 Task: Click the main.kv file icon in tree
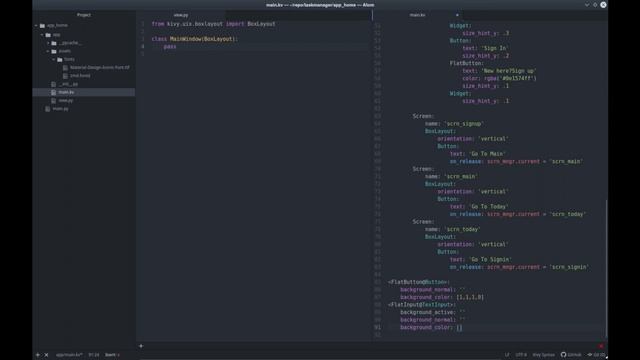pos(53,92)
